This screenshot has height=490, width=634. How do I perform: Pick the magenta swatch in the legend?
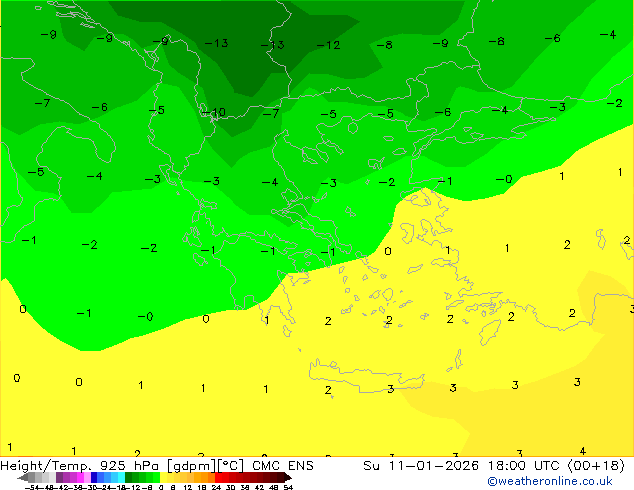tap(80, 477)
